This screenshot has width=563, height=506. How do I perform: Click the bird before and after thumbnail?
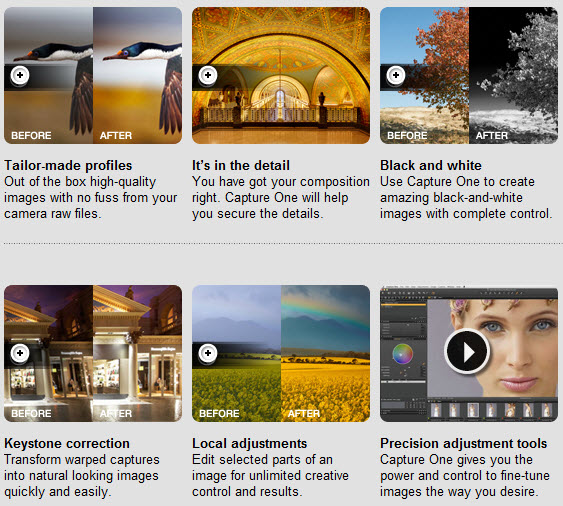[x=93, y=75]
